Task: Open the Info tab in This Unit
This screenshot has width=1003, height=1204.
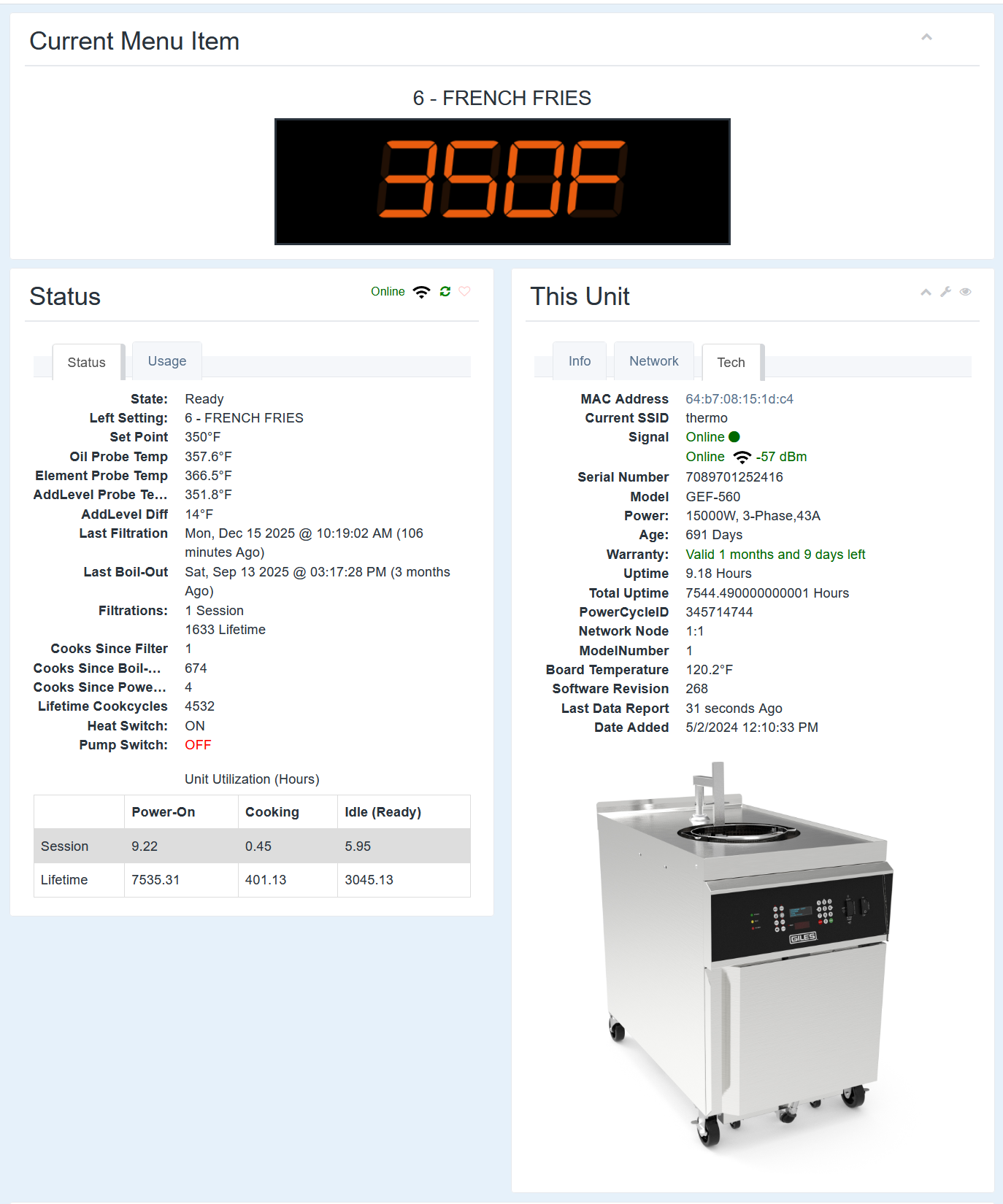Action: tap(579, 361)
